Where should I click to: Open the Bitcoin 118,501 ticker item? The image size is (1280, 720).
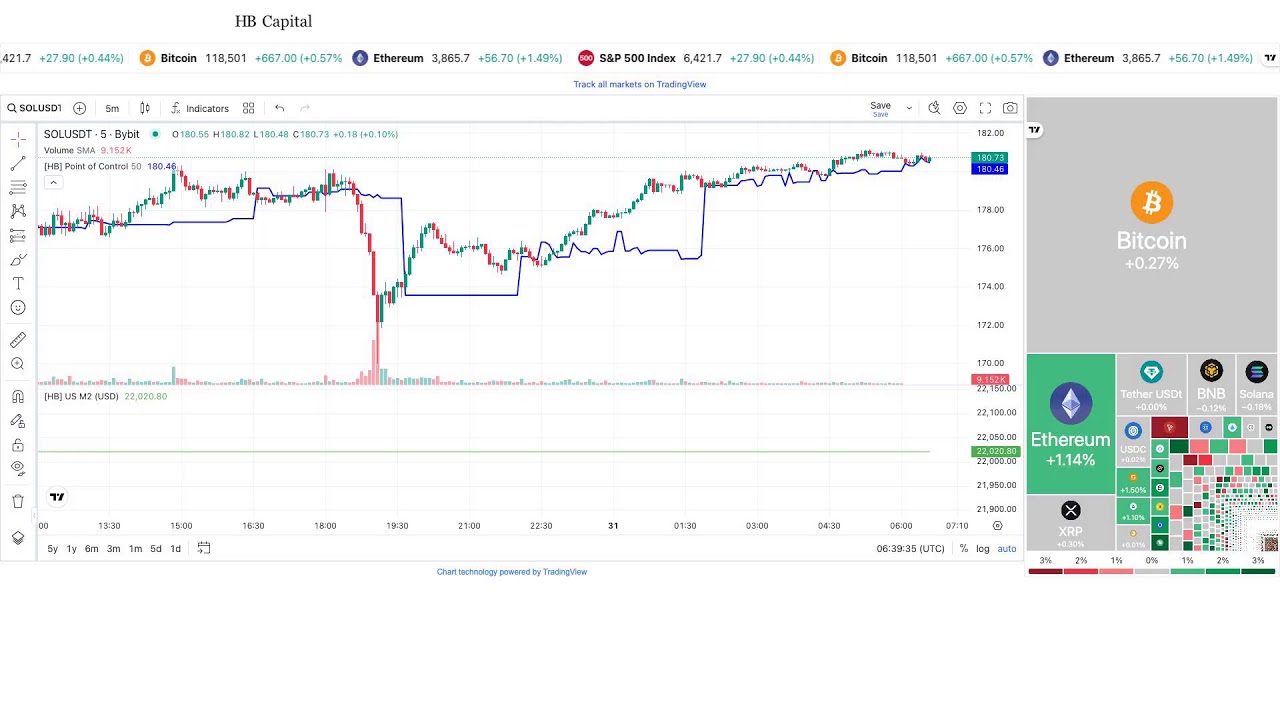coord(241,58)
